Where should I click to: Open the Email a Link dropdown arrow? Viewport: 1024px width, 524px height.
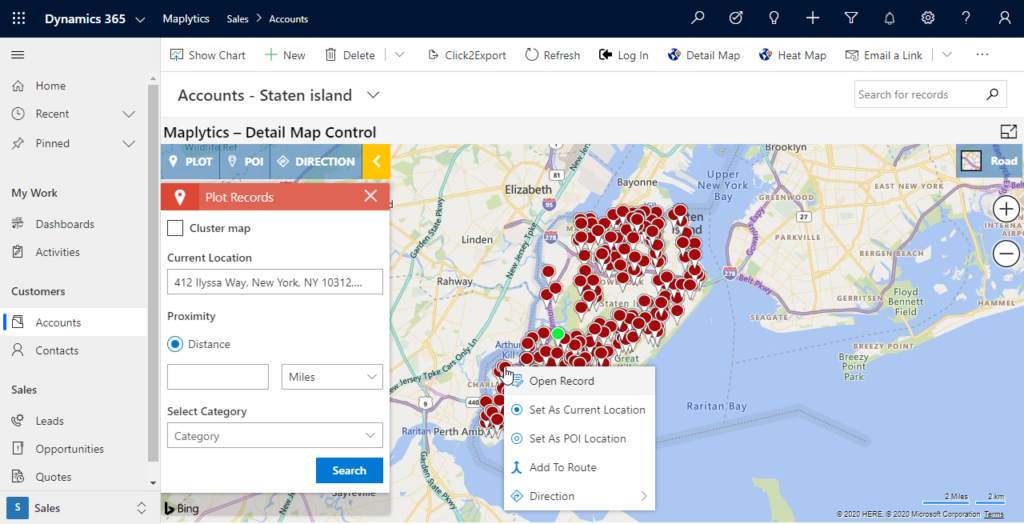(x=947, y=55)
